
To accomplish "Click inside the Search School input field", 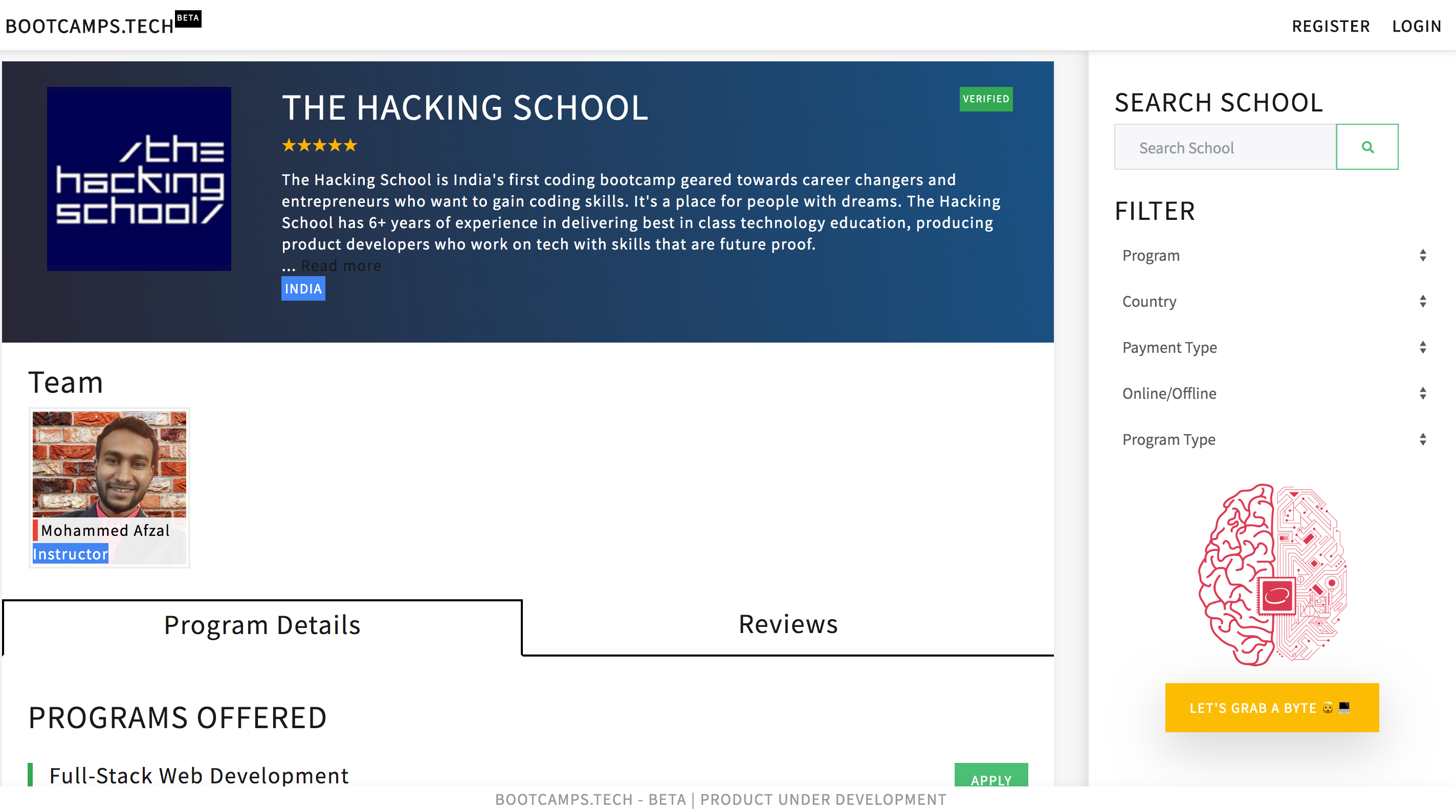I will click(x=1224, y=147).
